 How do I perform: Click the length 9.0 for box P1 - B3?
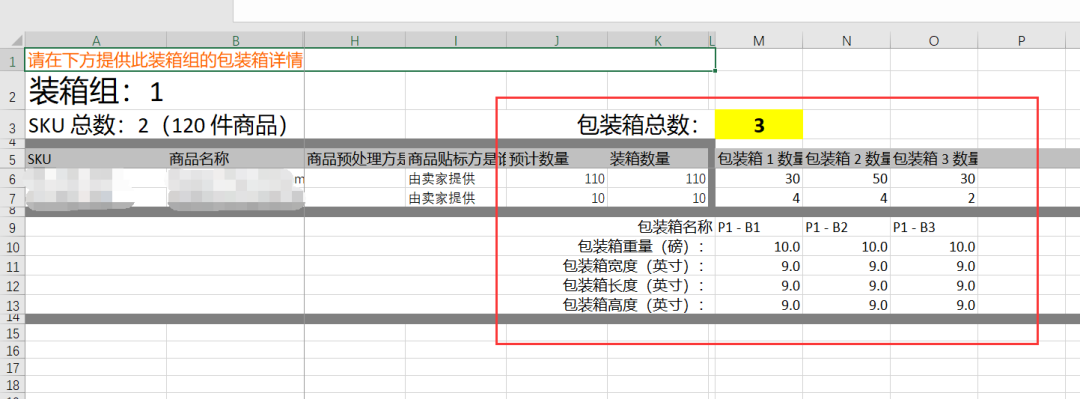pos(966,285)
